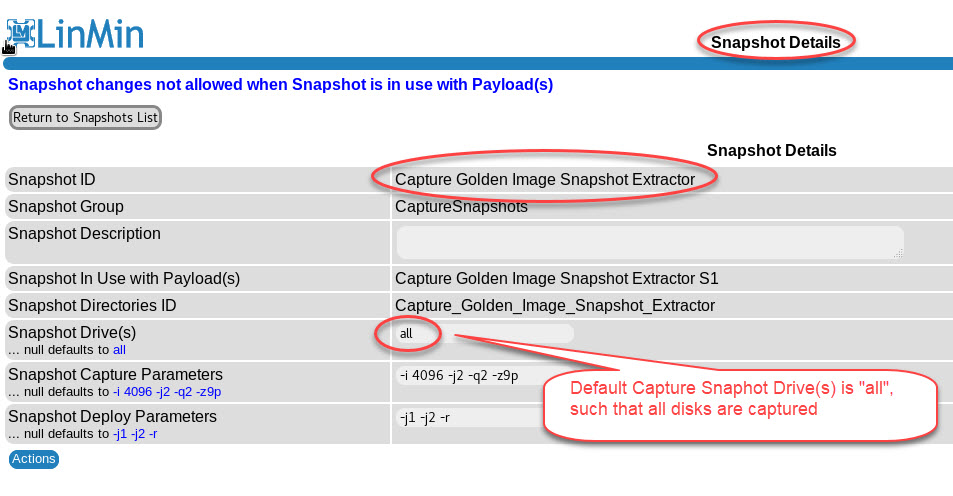Screen dimensions: 953x496
Task: Click the LinMin brand name text
Action: click(x=92, y=33)
